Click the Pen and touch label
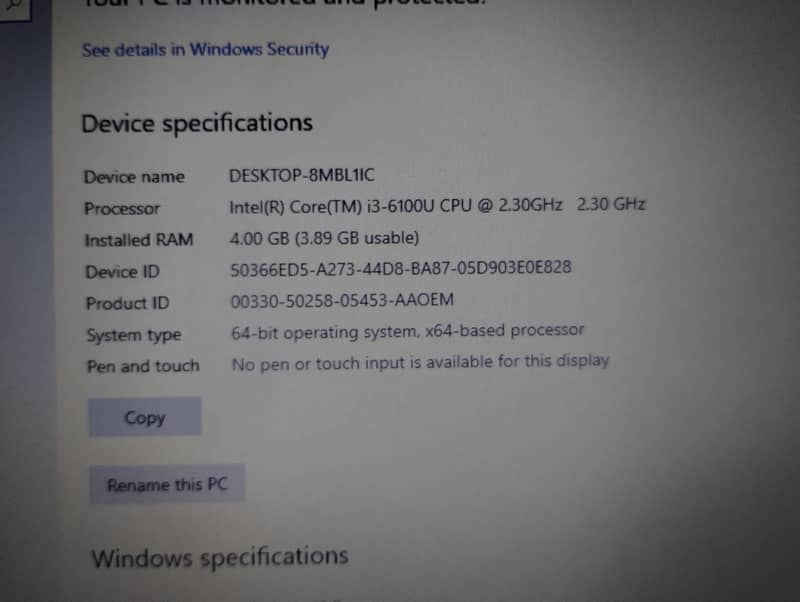 pos(143,366)
